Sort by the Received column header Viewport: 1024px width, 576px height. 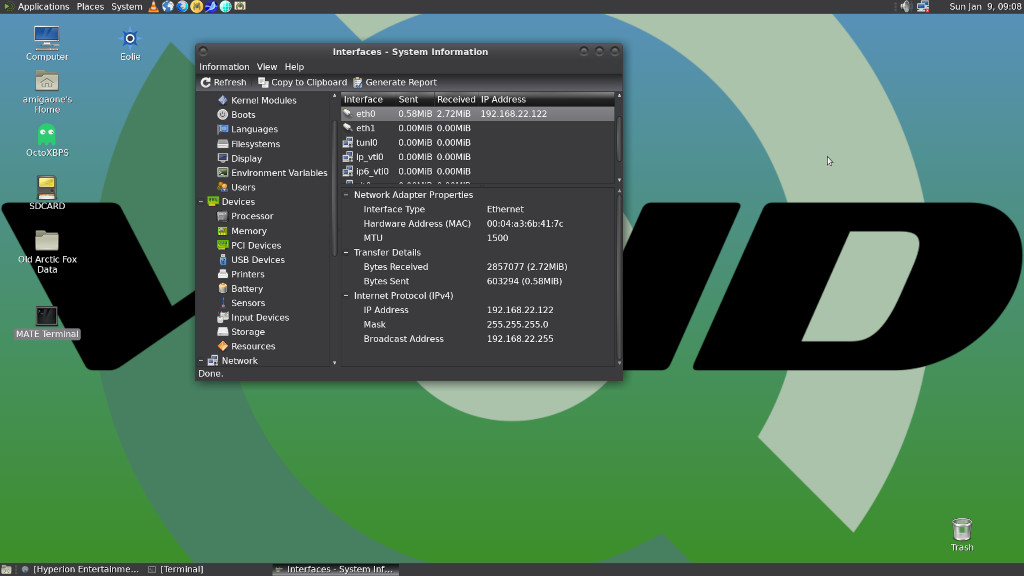pos(456,99)
